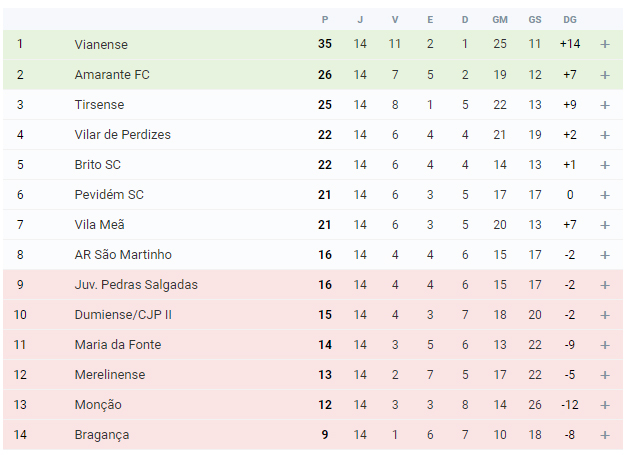The image size is (628, 455).
Task: Open the Monção team link
Action: click(98, 405)
